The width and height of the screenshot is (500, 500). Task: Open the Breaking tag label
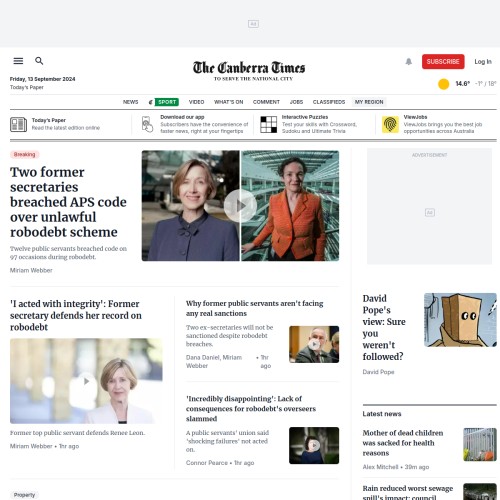point(24,154)
